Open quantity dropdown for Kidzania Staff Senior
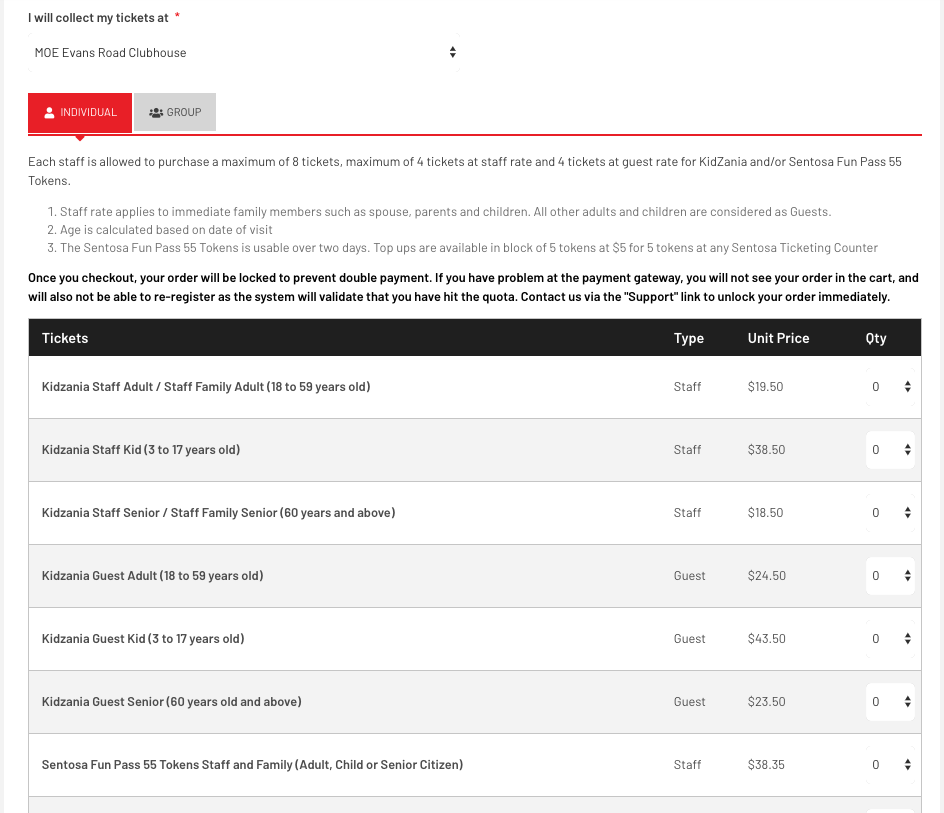This screenshot has width=944, height=813. click(890, 512)
